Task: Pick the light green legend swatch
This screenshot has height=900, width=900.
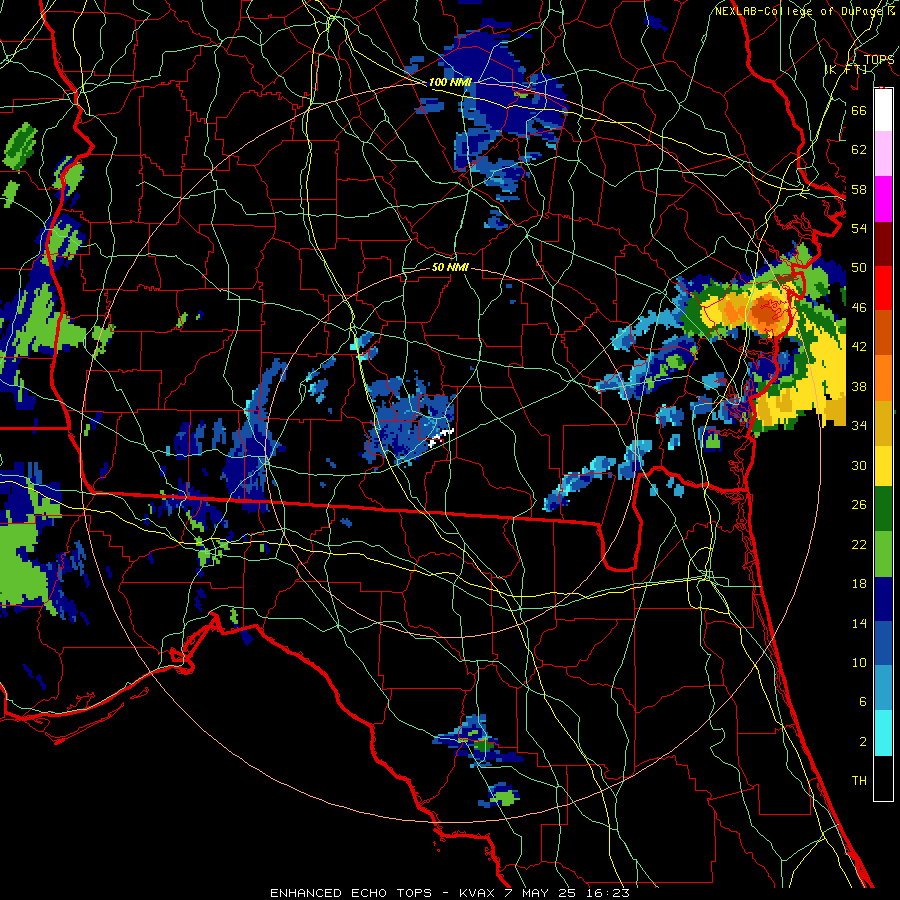Action: pos(883,554)
